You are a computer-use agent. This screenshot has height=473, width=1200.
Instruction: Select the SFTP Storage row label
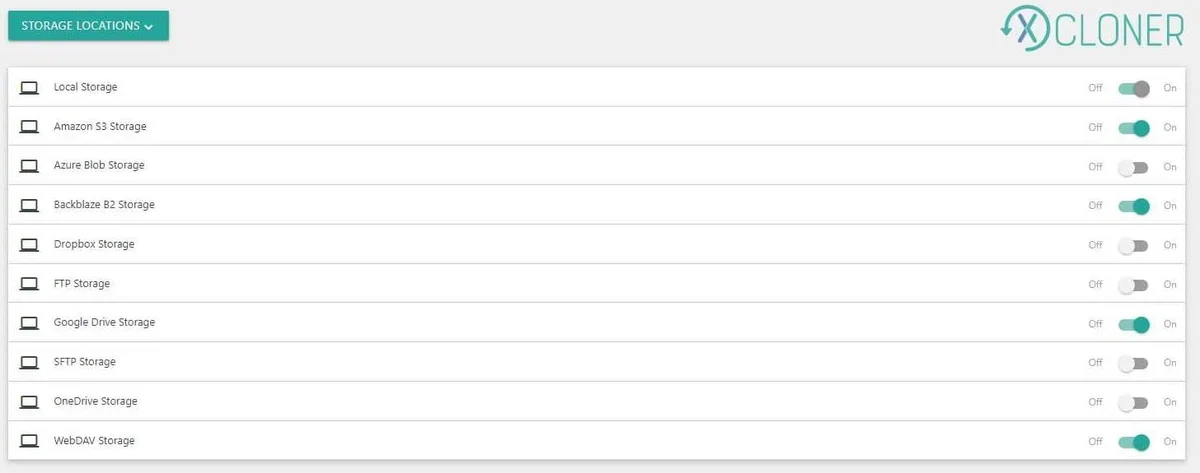(85, 362)
